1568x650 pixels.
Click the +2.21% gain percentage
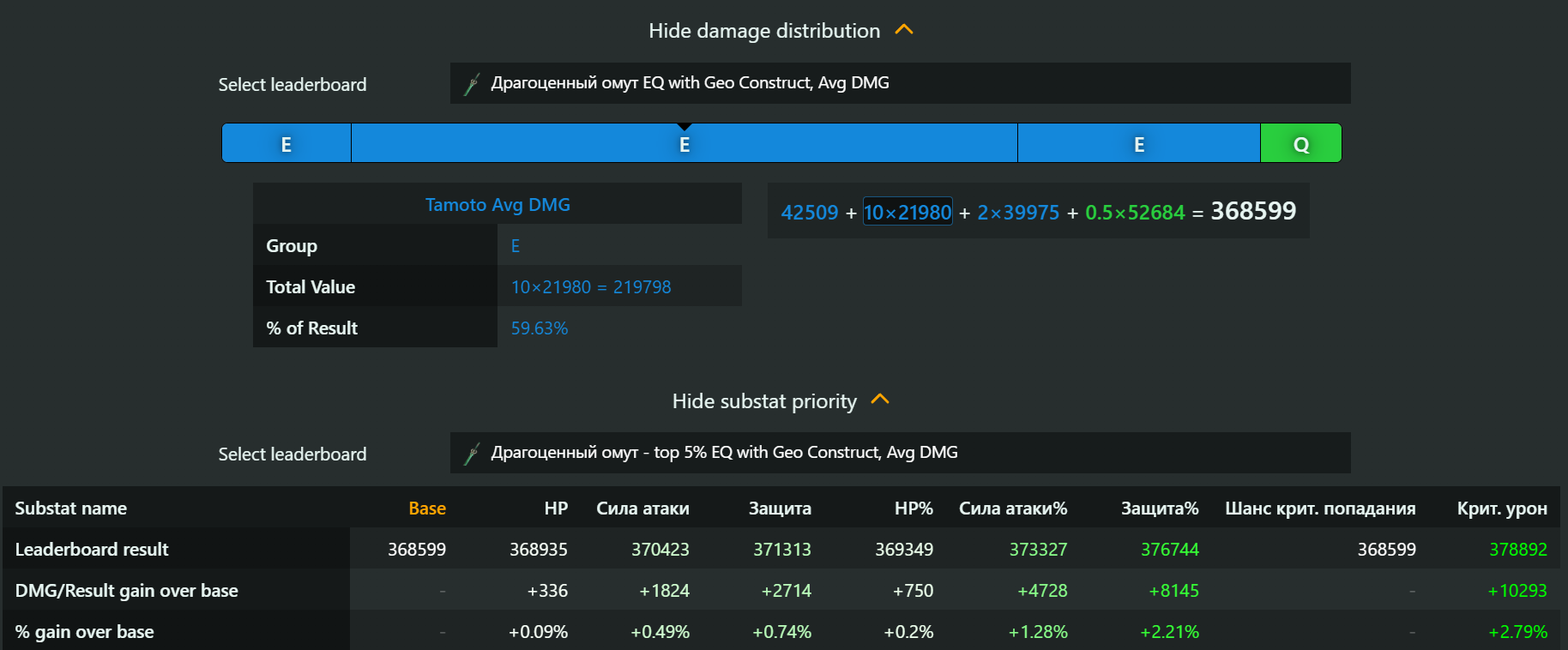[1169, 632]
